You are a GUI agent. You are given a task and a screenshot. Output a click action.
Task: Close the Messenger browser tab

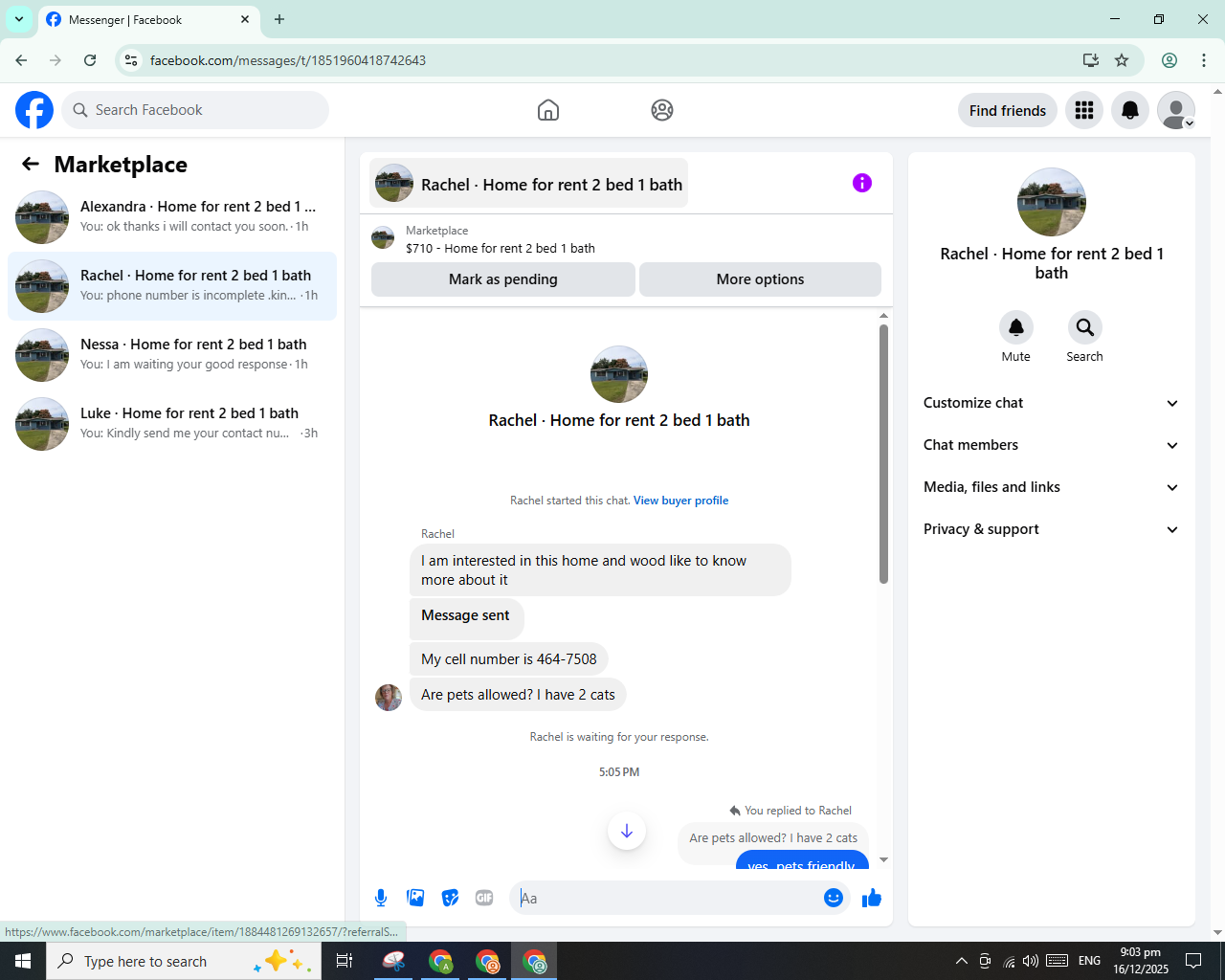[x=245, y=19]
